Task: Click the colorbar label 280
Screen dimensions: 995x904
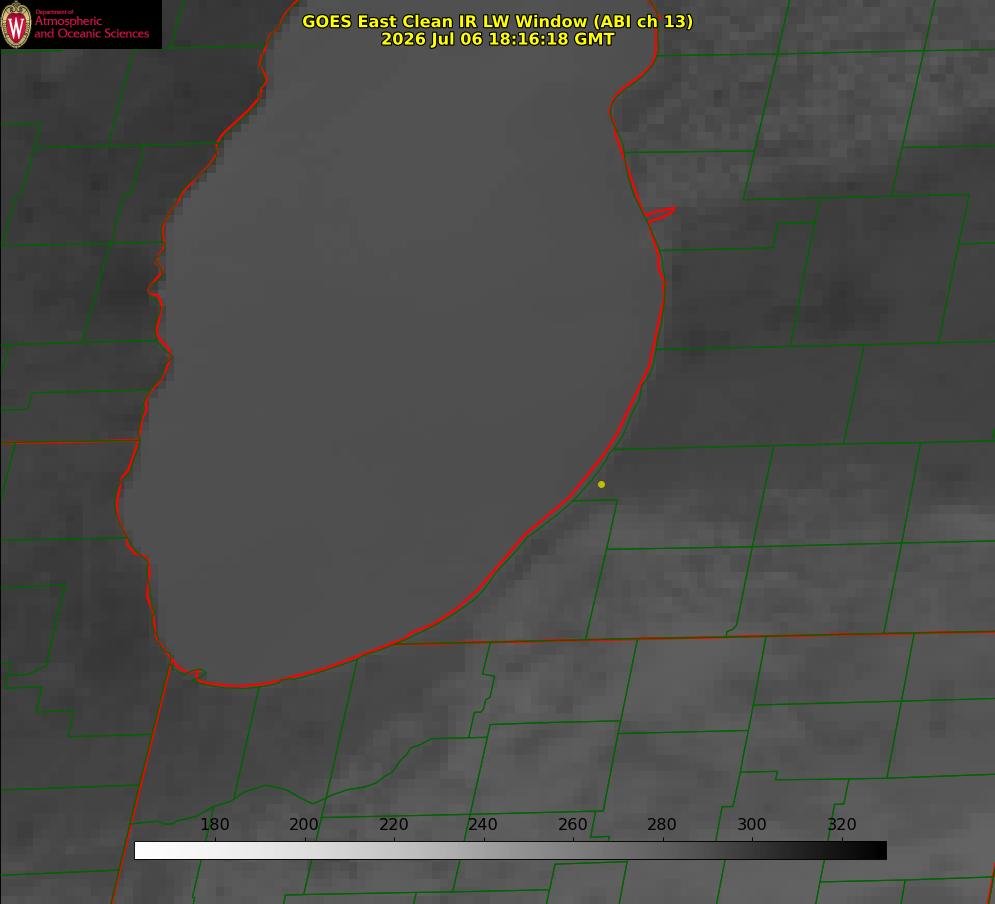Action: (x=662, y=824)
